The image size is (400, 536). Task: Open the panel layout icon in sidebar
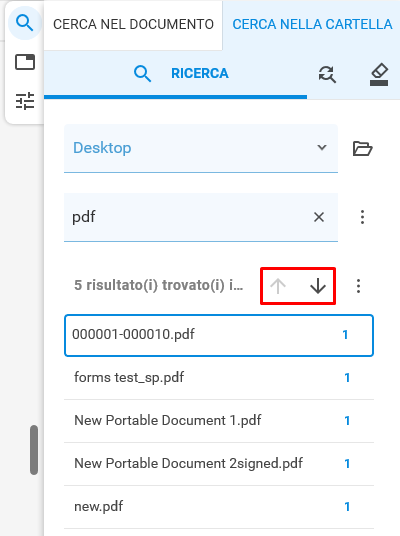25,62
